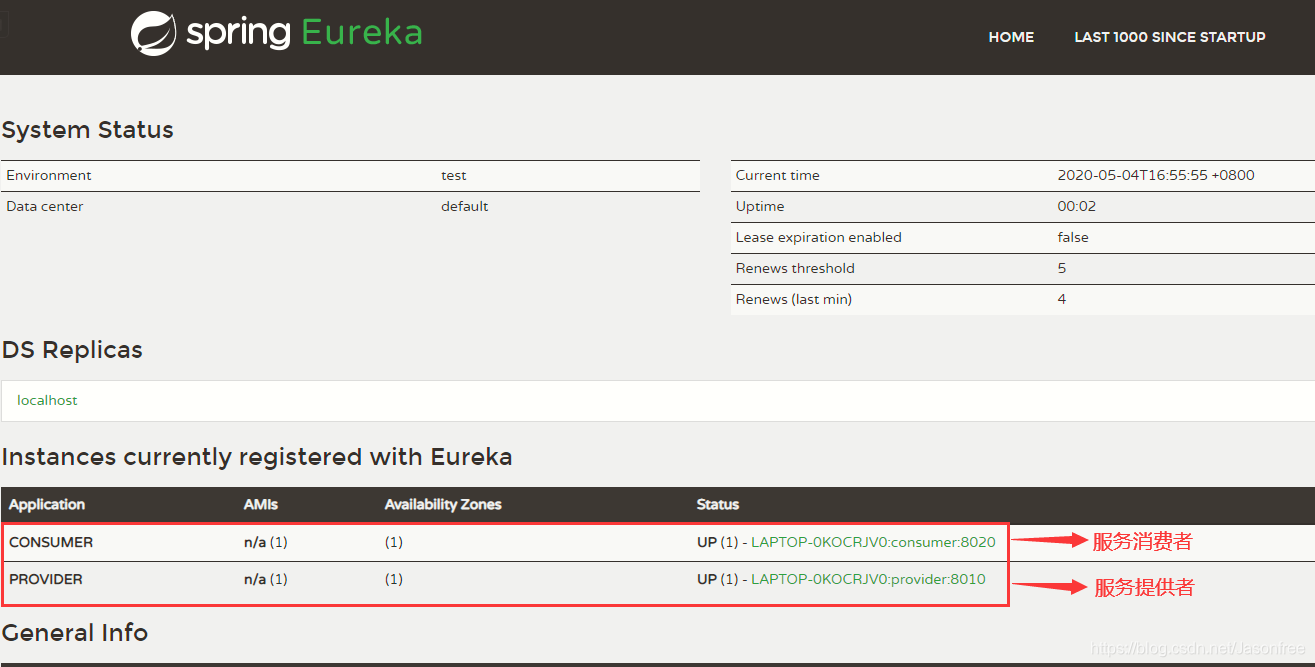Select the Current time label

click(778, 175)
